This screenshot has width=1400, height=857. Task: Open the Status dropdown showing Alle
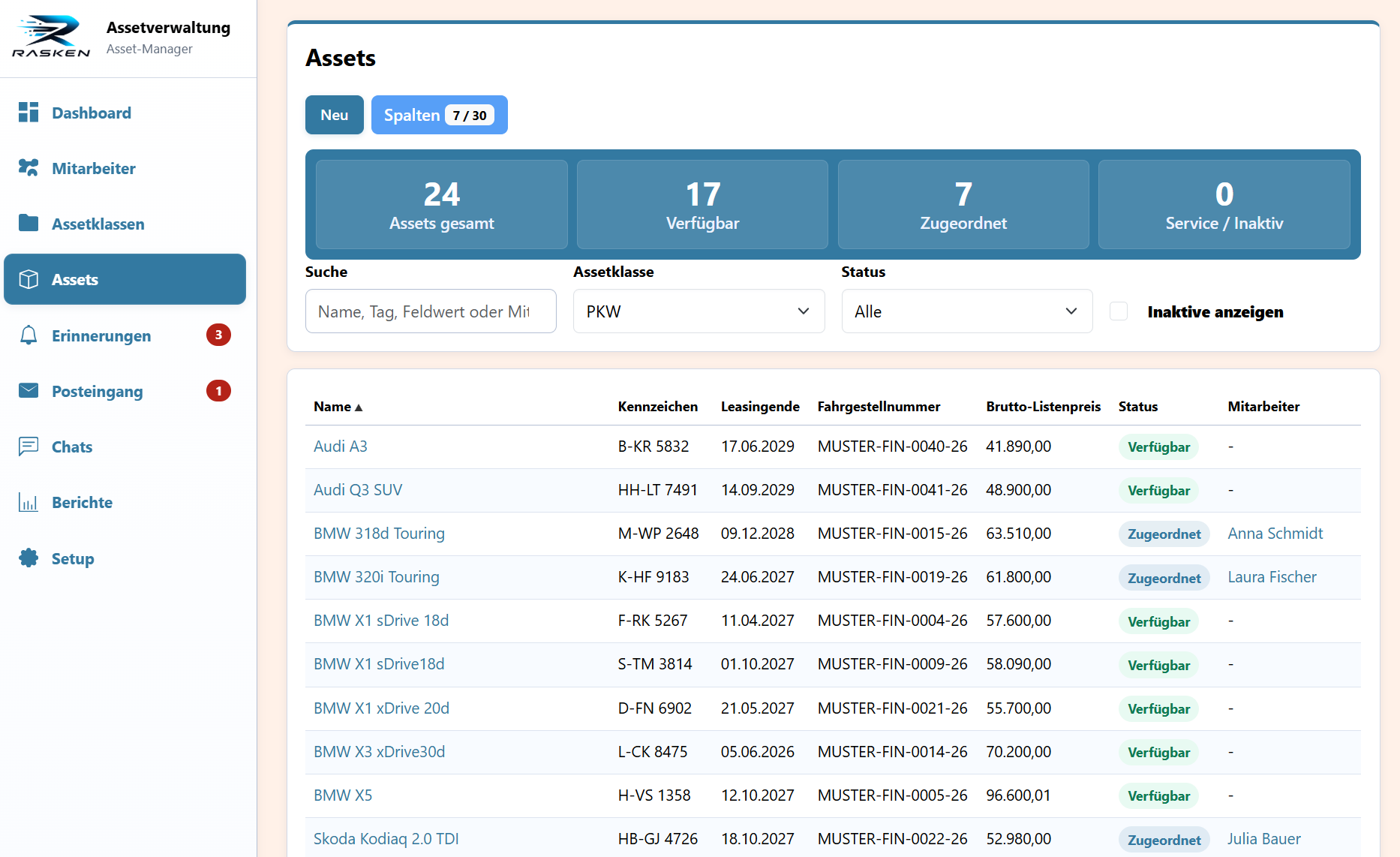coord(966,311)
